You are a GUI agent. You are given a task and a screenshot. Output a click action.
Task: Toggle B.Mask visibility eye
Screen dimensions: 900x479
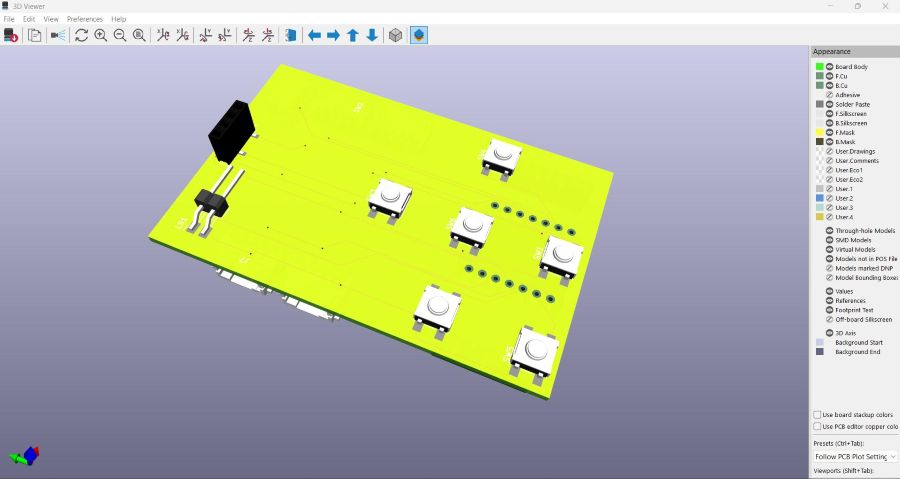[829, 142]
